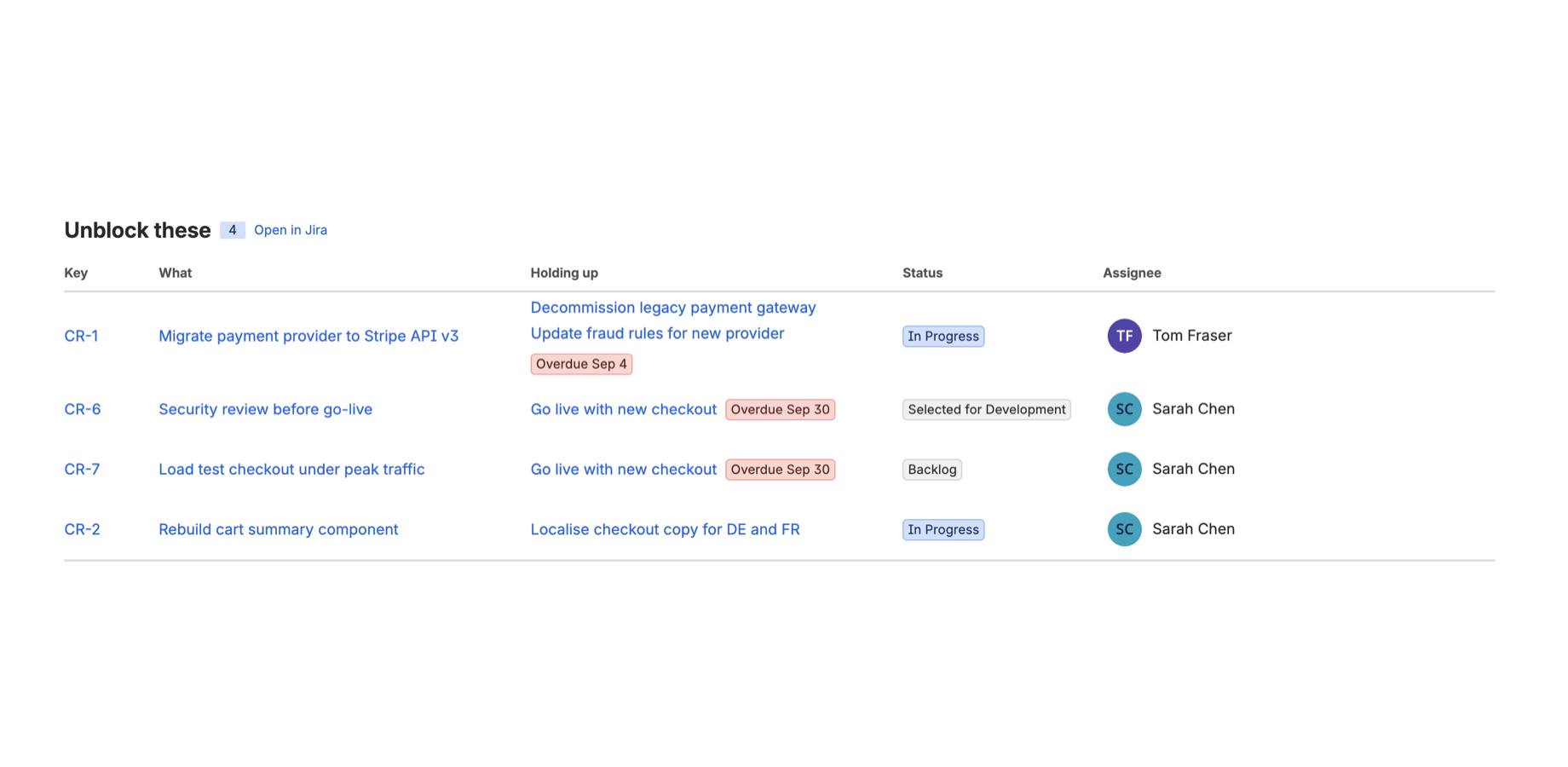Open 'Go live with new checkout' in CR-6 row

tap(623, 409)
